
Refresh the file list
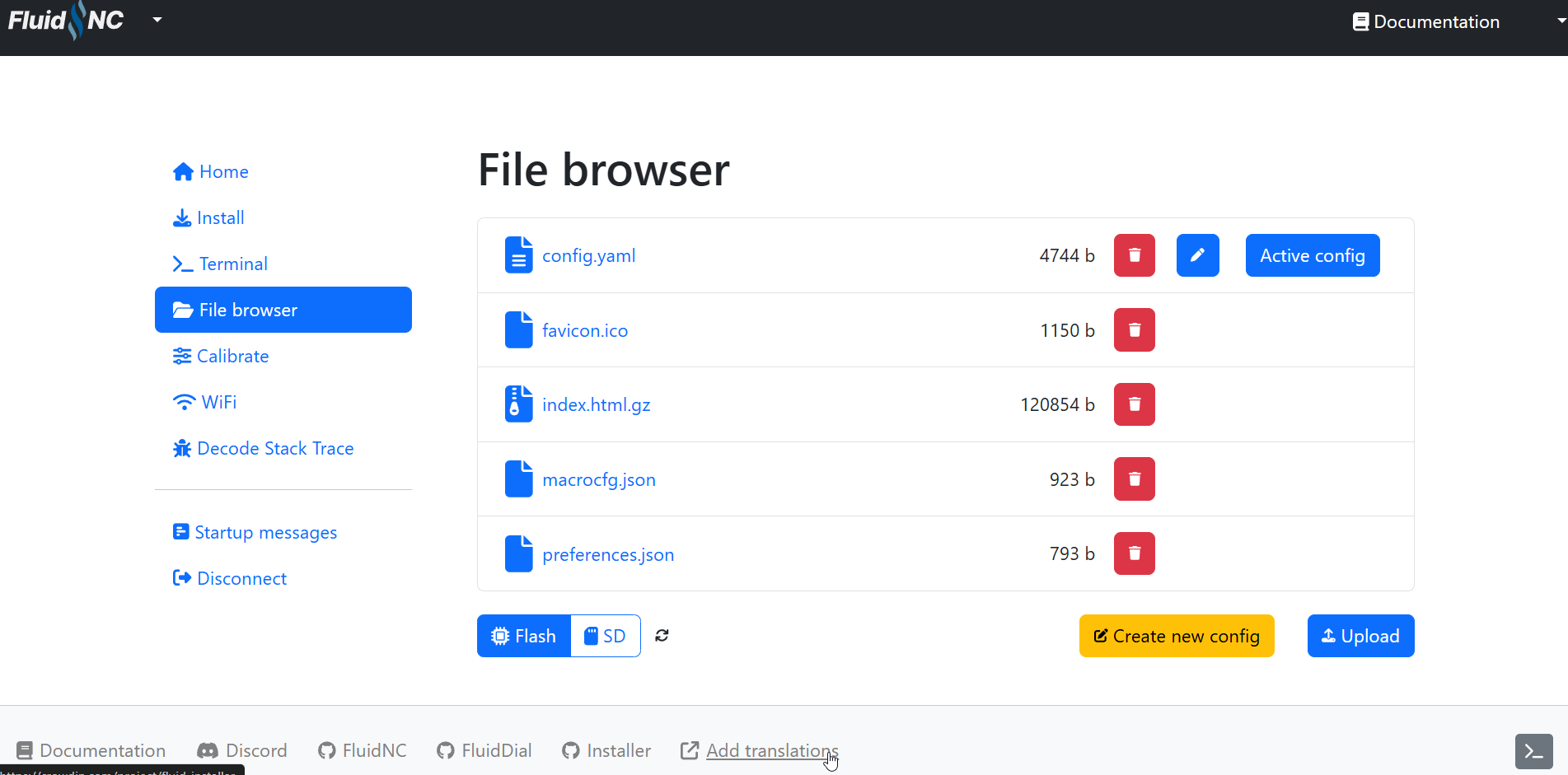pyautogui.click(x=662, y=636)
